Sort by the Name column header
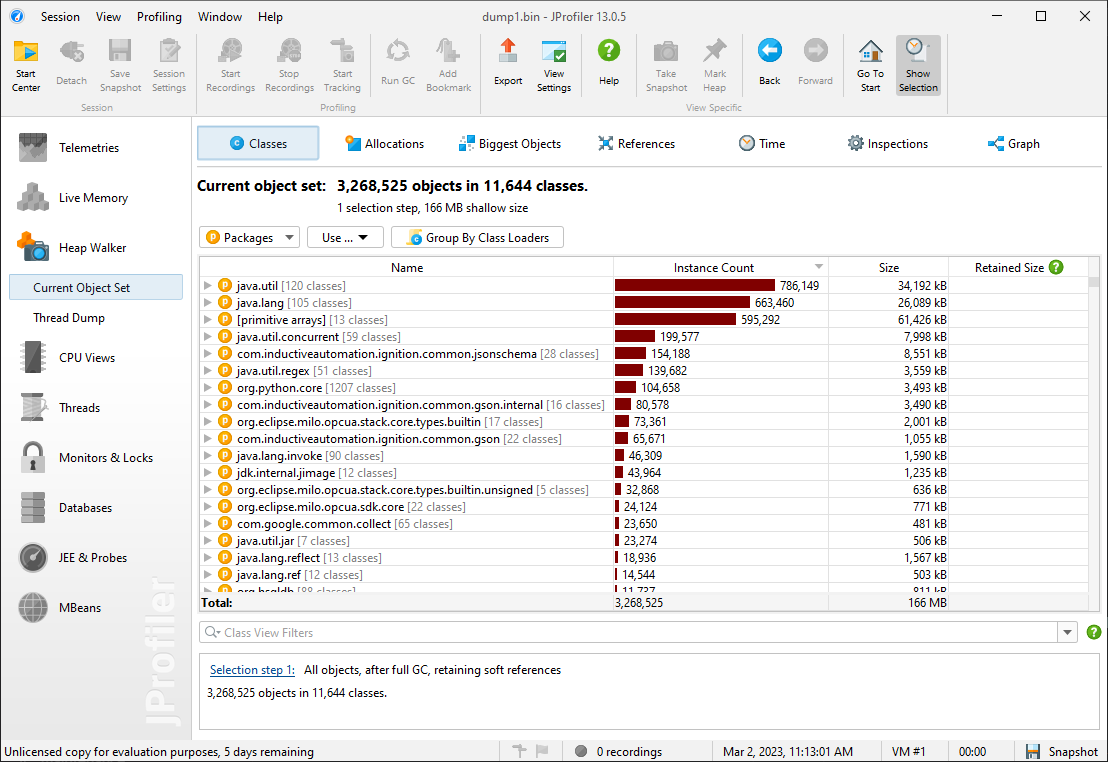This screenshot has height=762, width=1108. point(407,267)
